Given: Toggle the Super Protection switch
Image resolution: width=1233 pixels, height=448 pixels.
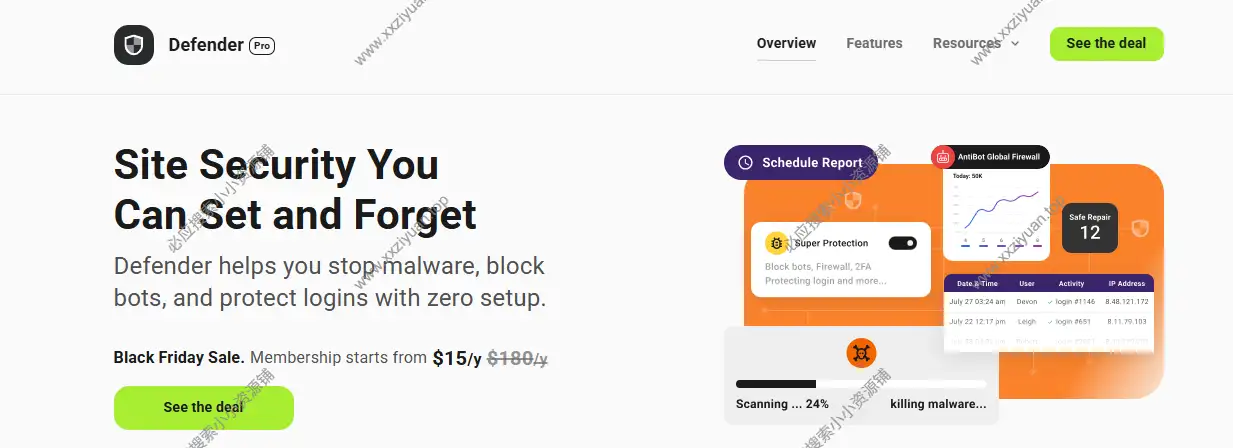Looking at the screenshot, I should [902, 243].
